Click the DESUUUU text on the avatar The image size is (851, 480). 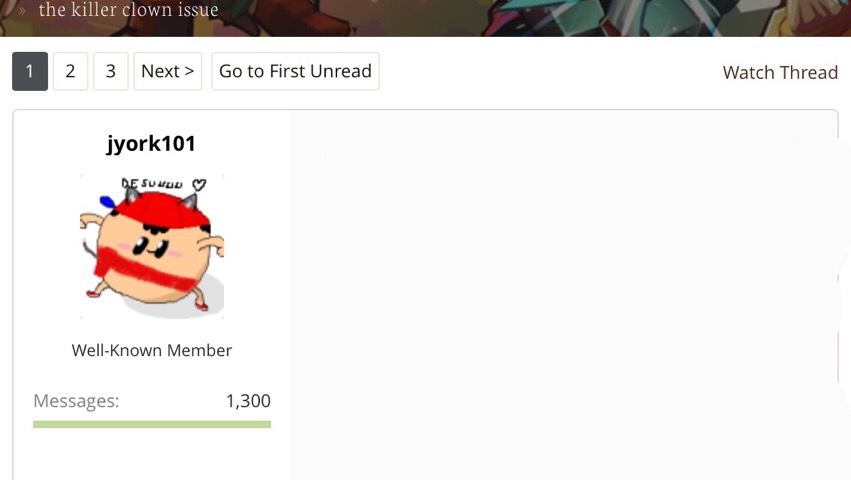(x=152, y=183)
